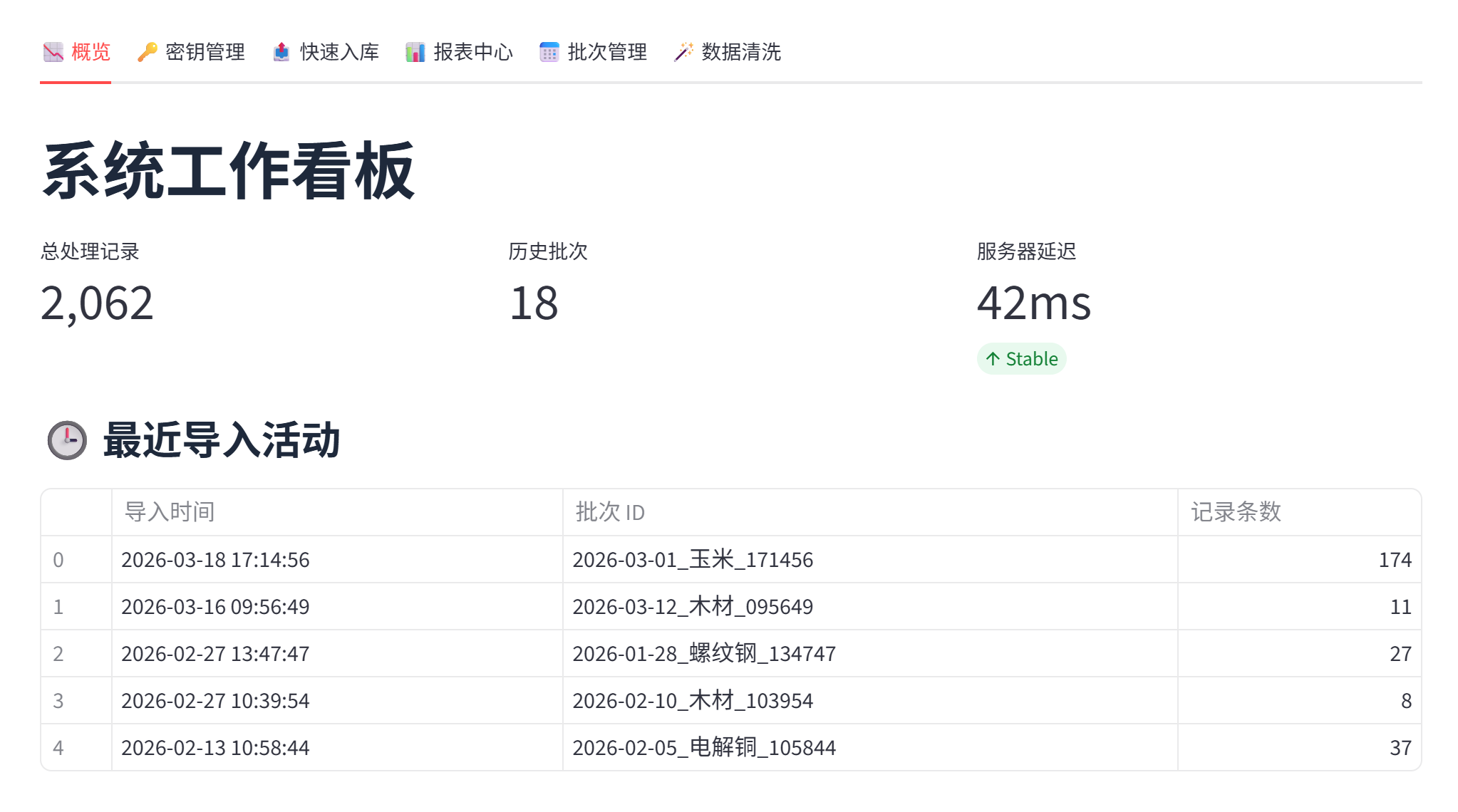Click the bar chart icon for 报表中心
This screenshot has height=812, width=1458.
point(415,52)
